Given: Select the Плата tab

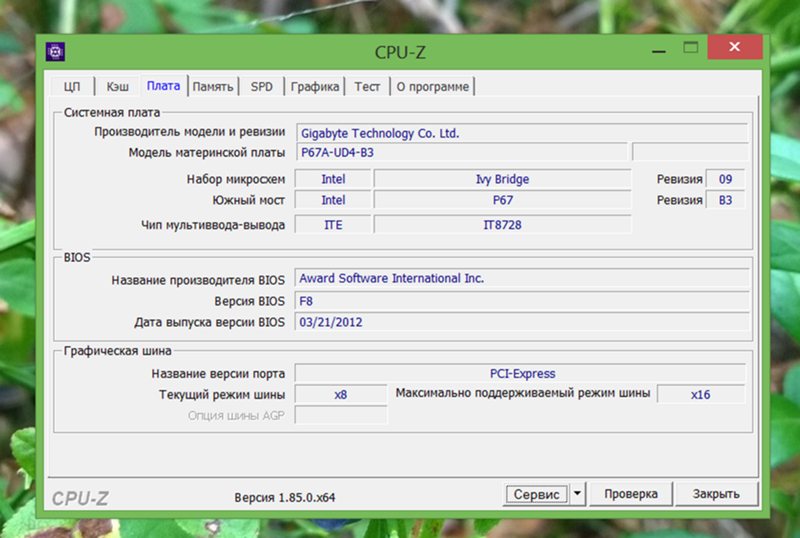Looking at the screenshot, I should tap(163, 87).
